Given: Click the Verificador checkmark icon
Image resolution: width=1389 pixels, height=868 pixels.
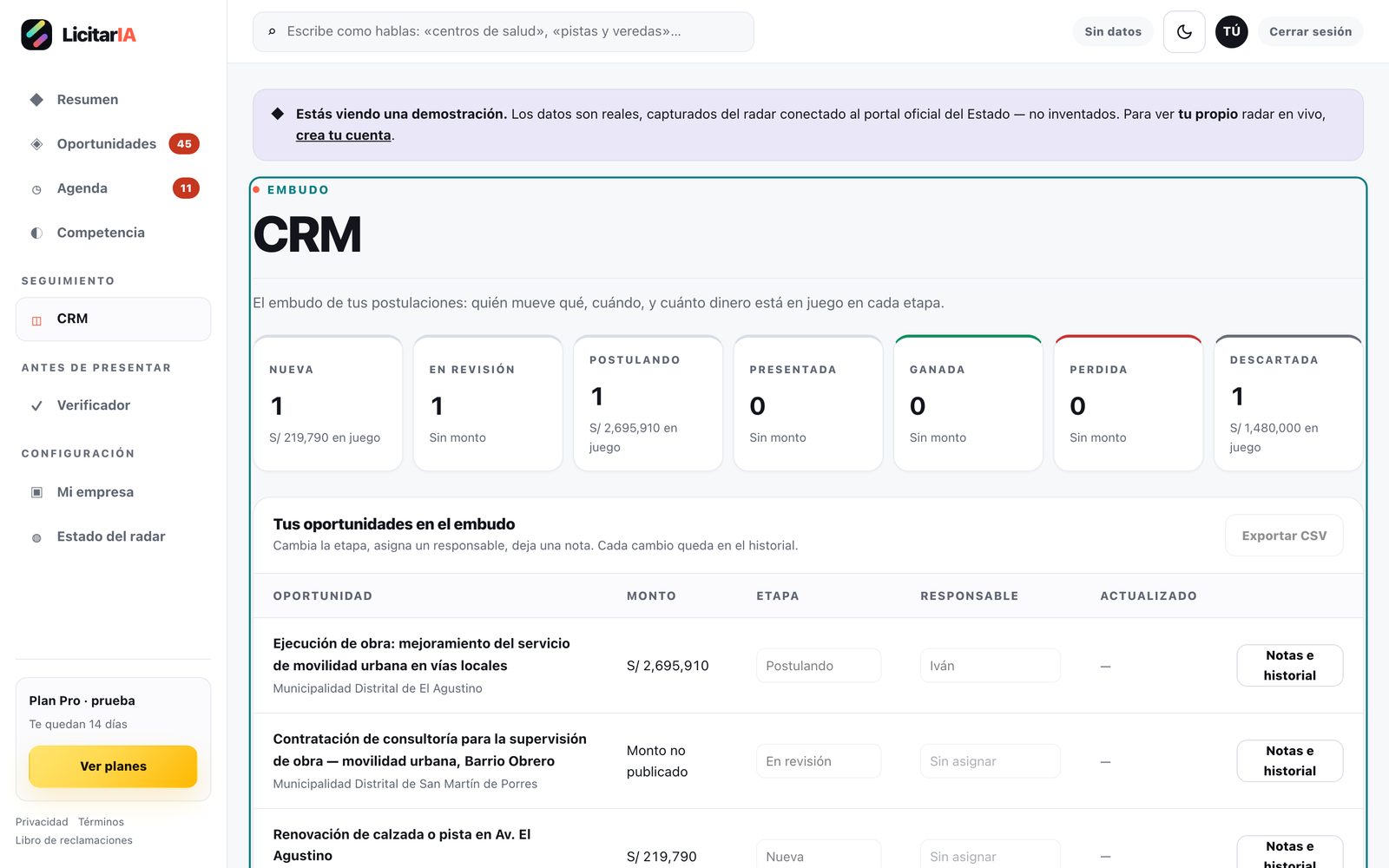Looking at the screenshot, I should [x=36, y=405].
